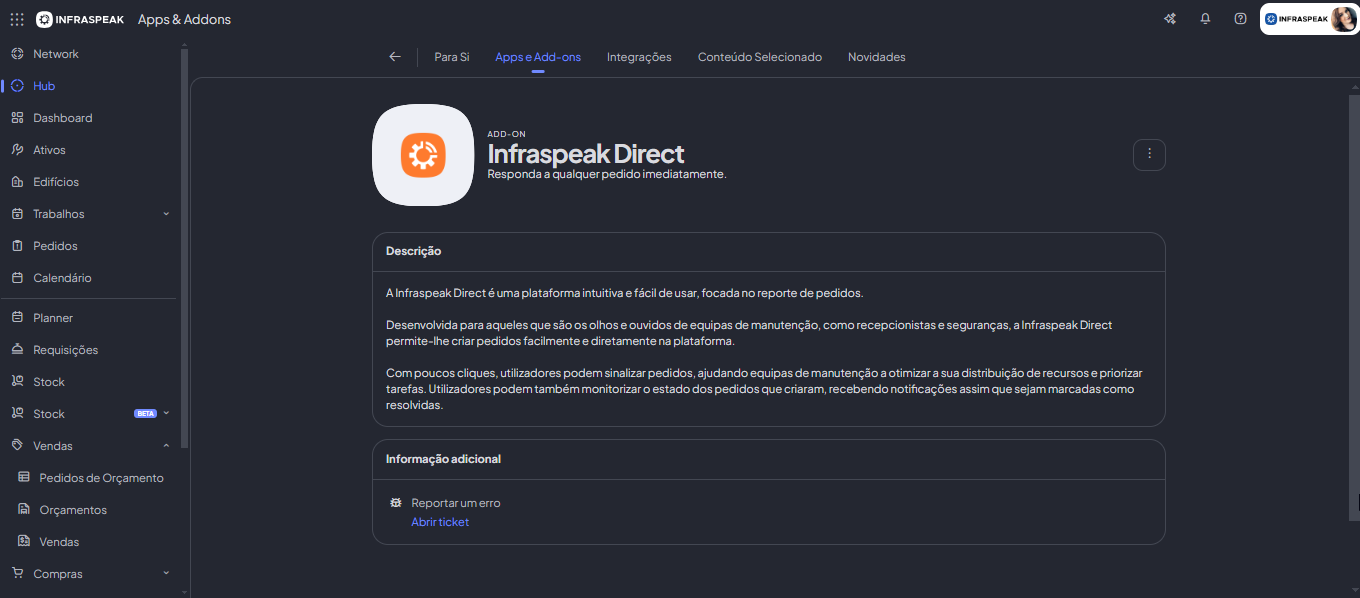Screen dimensions: 1360x598
Task: Open the Integrações tab
Action: point(639,57)
